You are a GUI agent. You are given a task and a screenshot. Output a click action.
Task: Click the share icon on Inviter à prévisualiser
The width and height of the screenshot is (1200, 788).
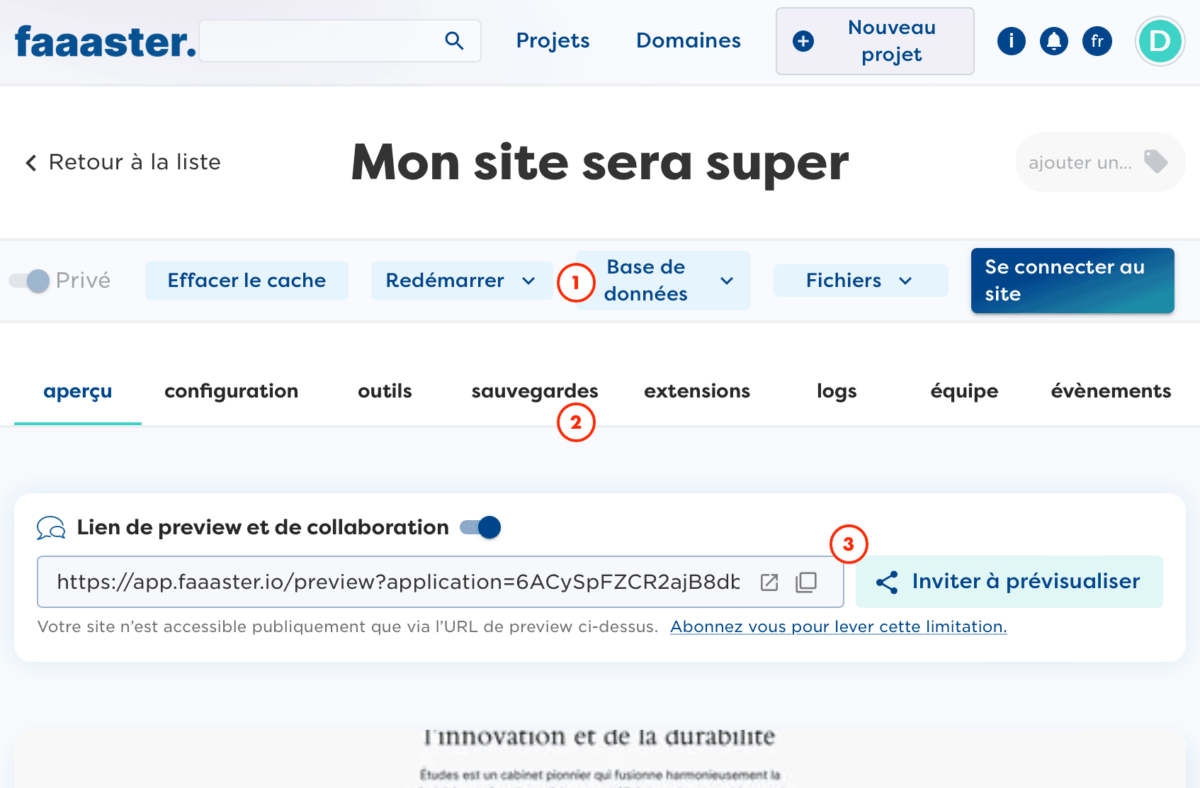point(886,581)
